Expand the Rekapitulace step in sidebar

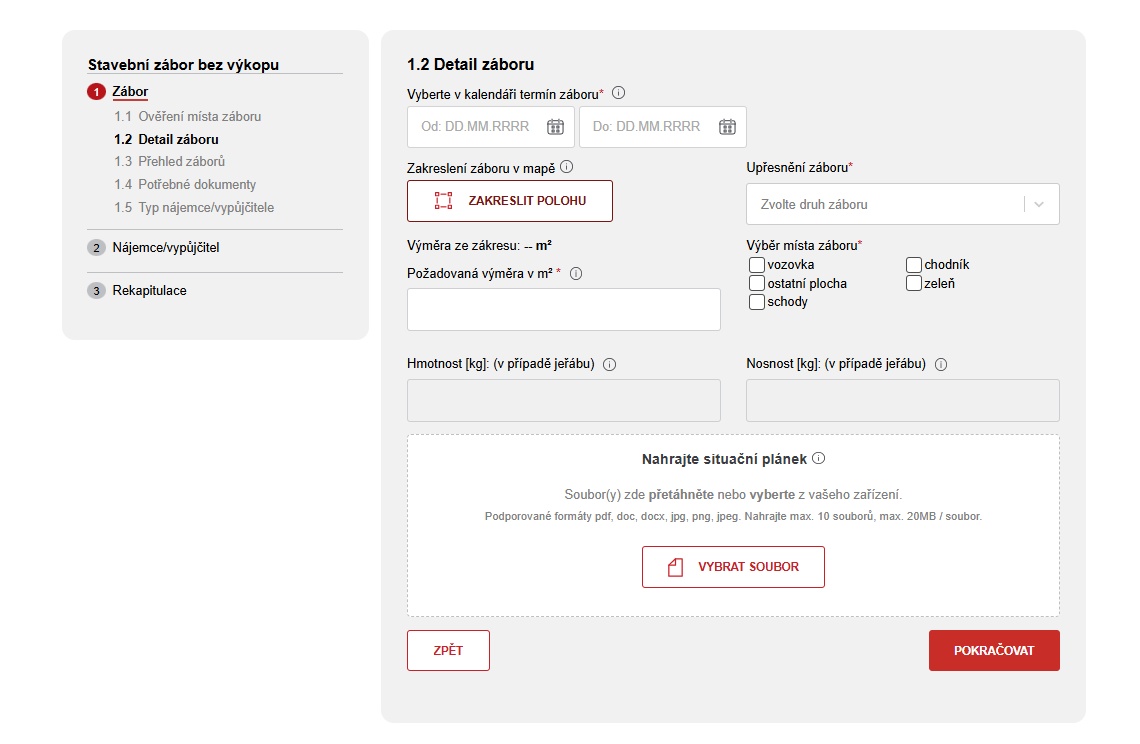tap(149, 291)
